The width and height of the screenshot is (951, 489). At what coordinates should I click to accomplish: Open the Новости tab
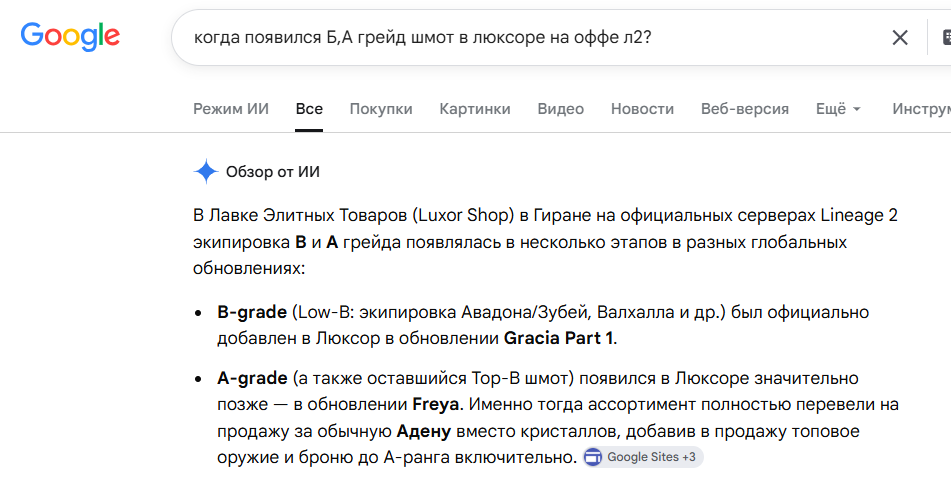tap(642, 109)
